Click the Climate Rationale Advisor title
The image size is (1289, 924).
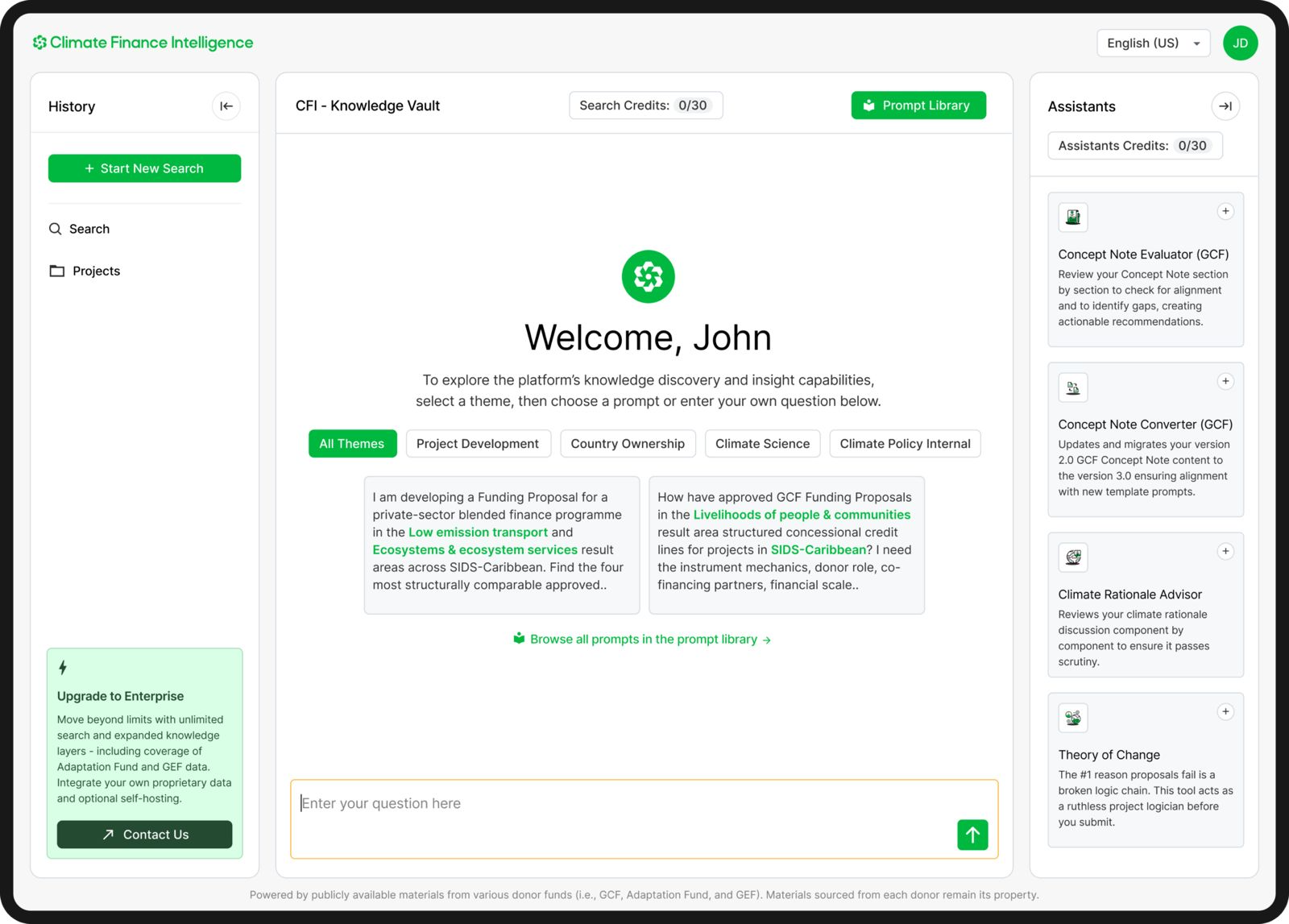[x=1129, y=595]
